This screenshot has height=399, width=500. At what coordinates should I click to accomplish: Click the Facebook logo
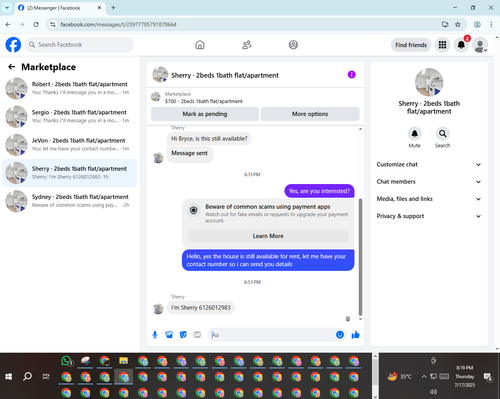coord(13,45)
